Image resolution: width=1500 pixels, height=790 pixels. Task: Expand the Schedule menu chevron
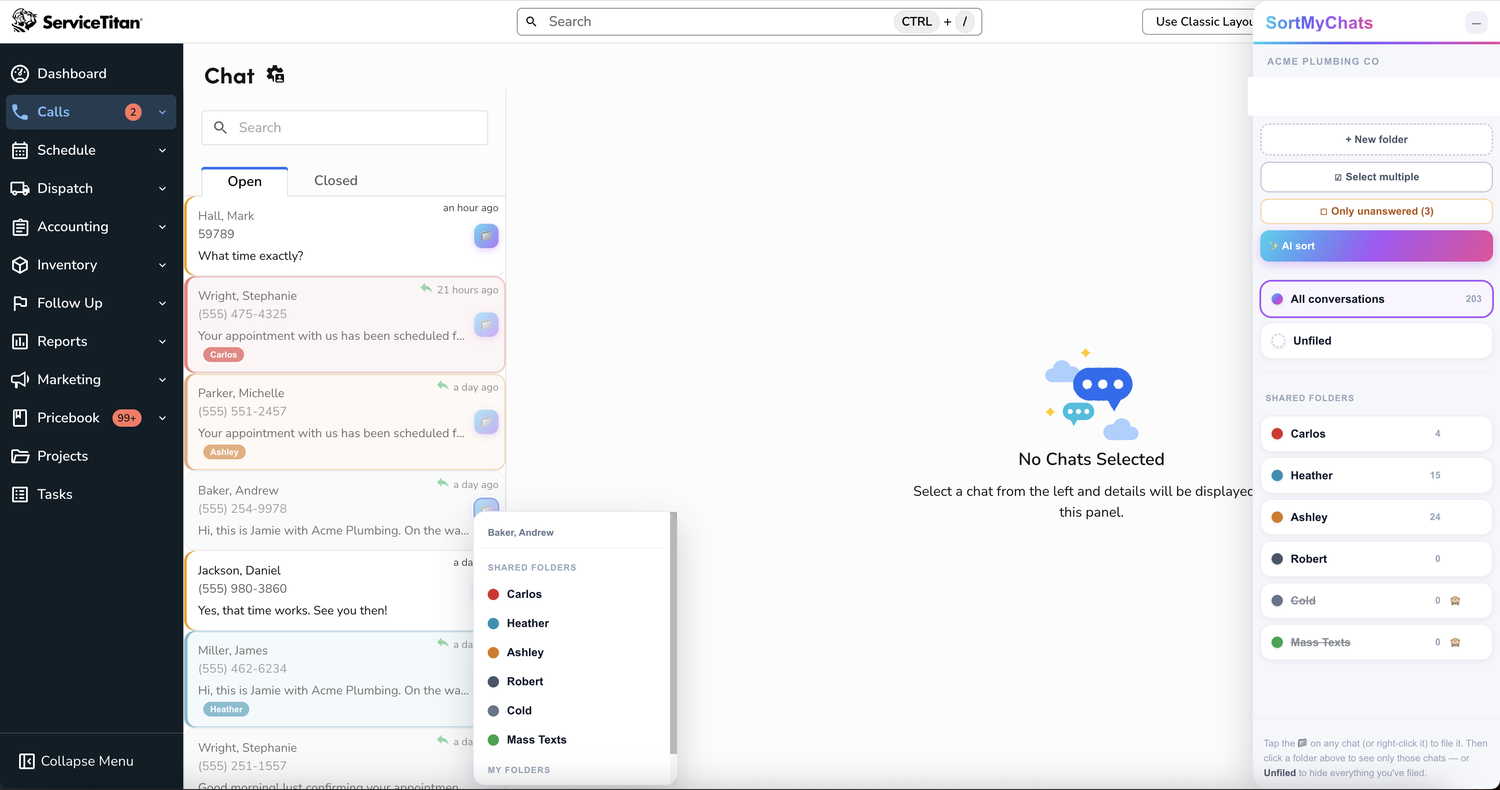[x=162, y=150]
